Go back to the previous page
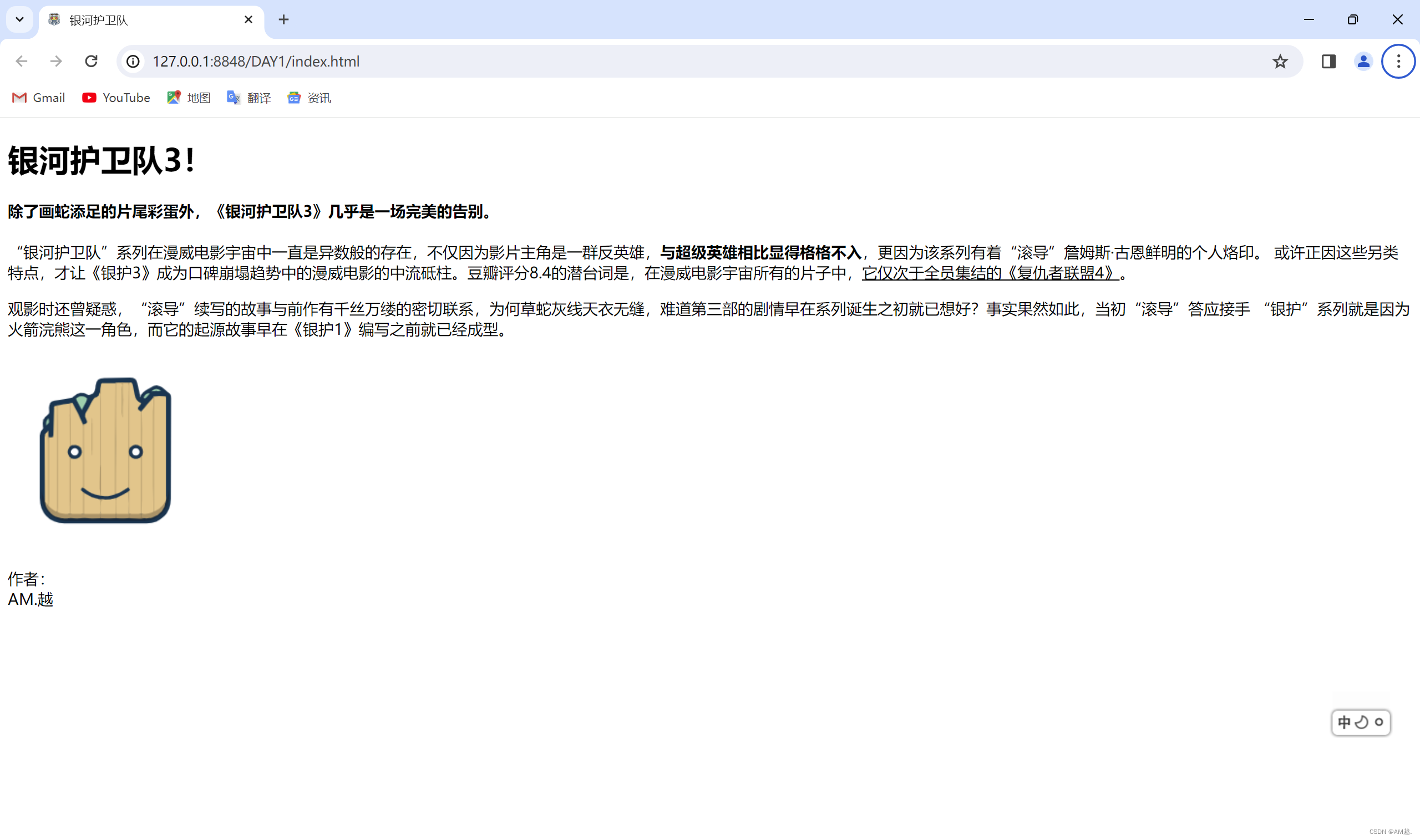Image resolution: width=1420 pixels, height=840 pixels. pos(22,61)
